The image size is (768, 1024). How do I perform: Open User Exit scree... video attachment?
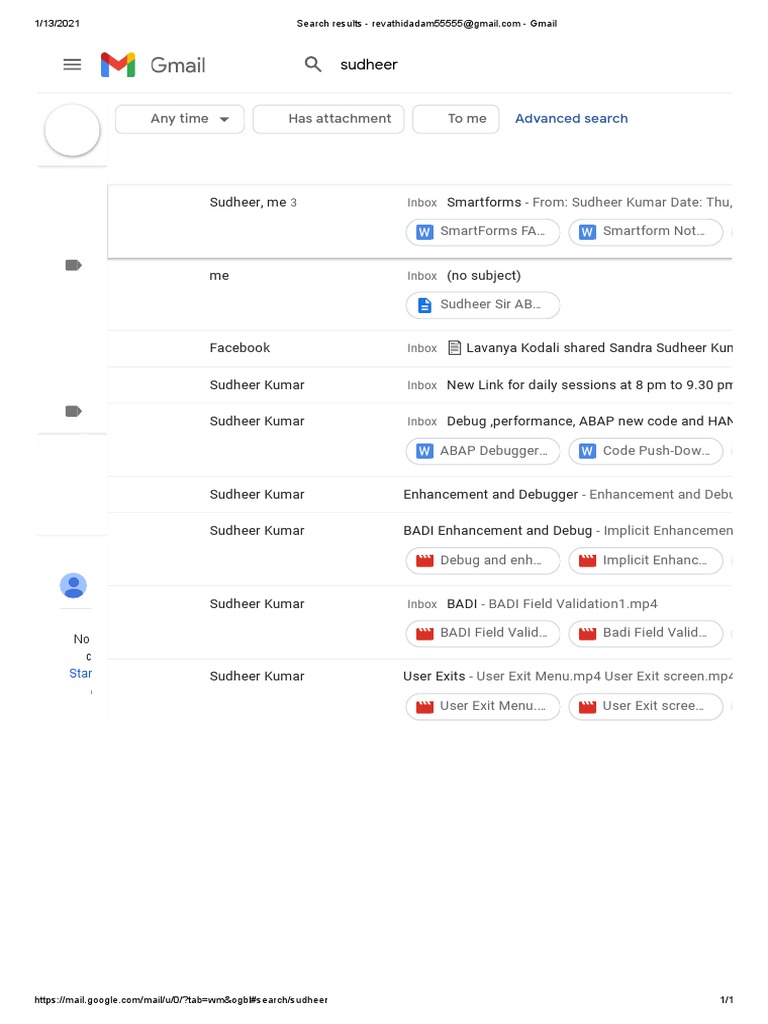point(645,707)
